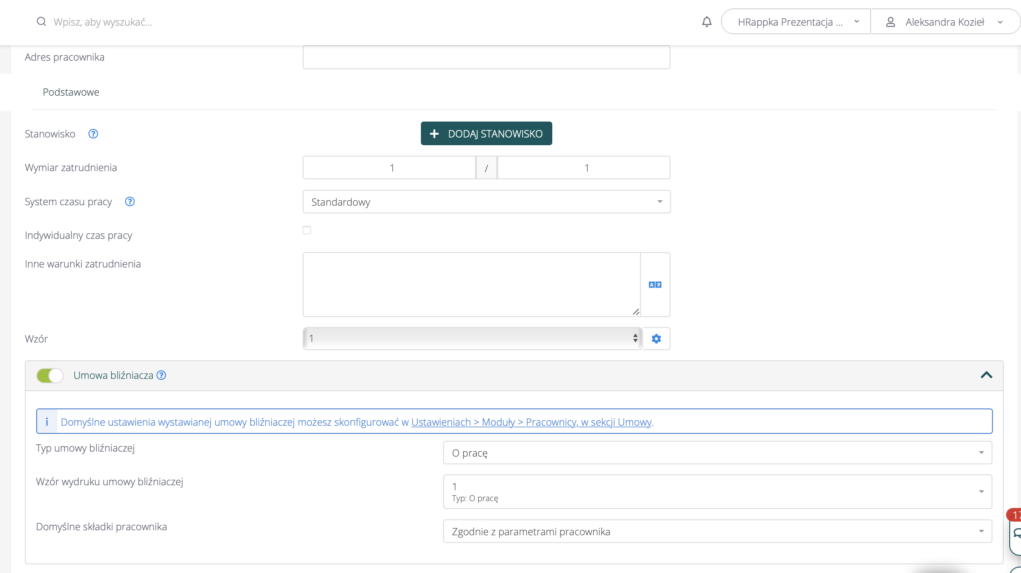The height and width of the screenshot is (573, 1021).
Task: Open help icon for System czasu pracy
Action: coord(129,202)
